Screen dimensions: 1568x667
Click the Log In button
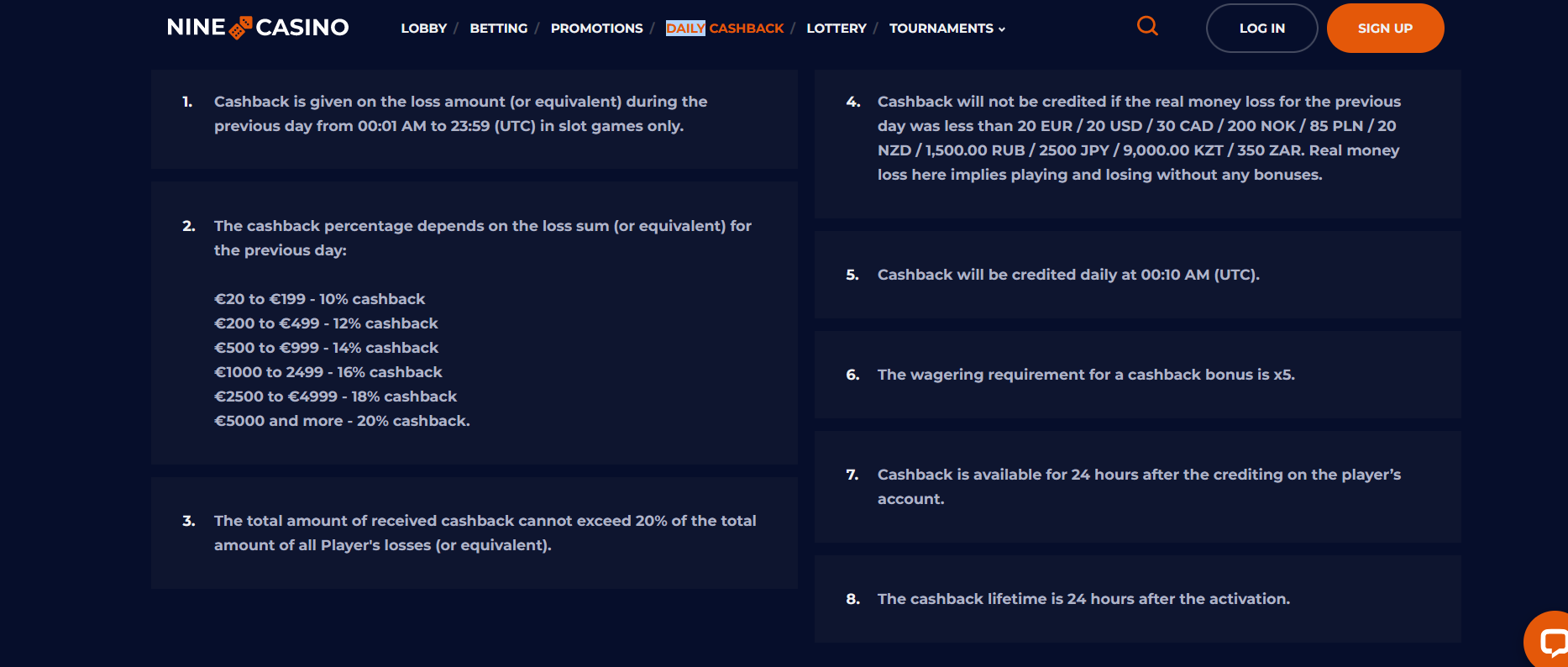(1261, 28)
